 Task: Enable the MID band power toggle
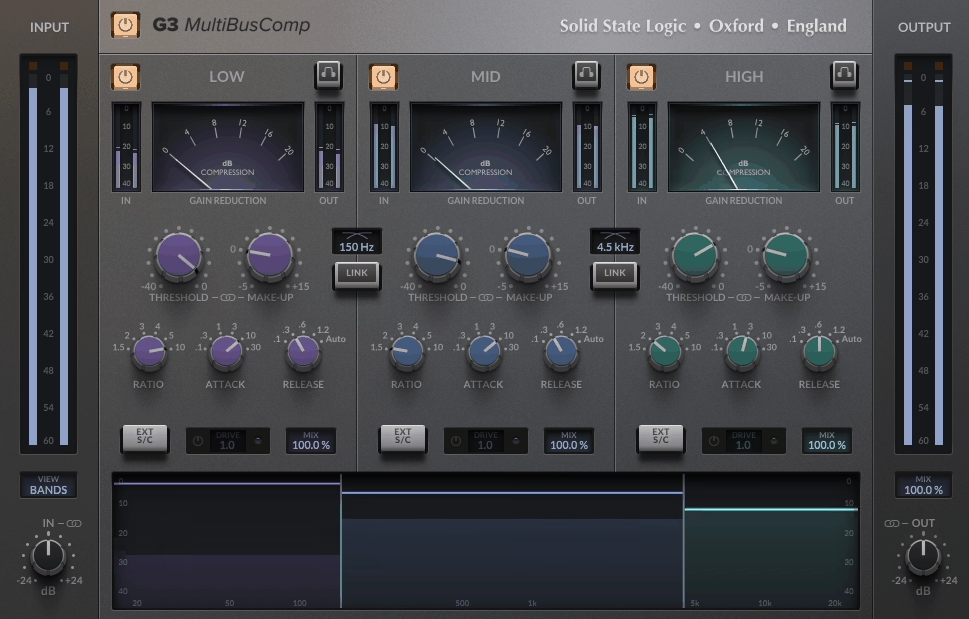tap(383, 76)
